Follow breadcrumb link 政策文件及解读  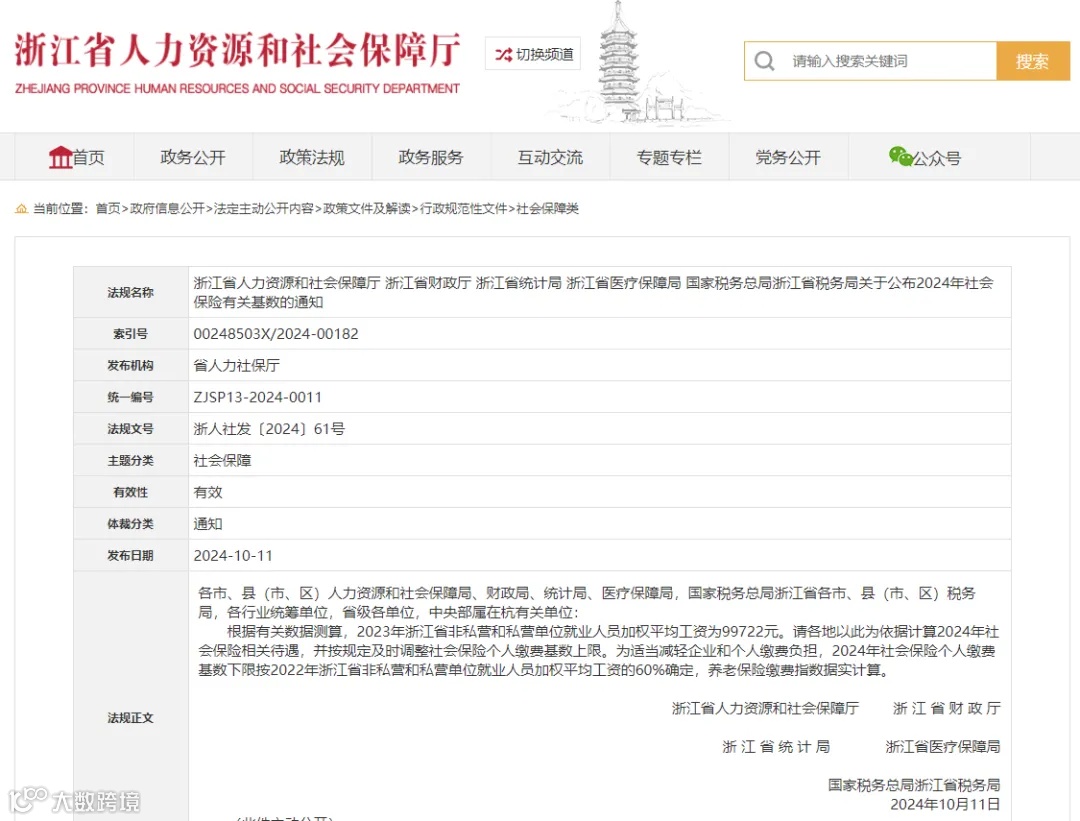pyautogui.click(x=367, y=208)
